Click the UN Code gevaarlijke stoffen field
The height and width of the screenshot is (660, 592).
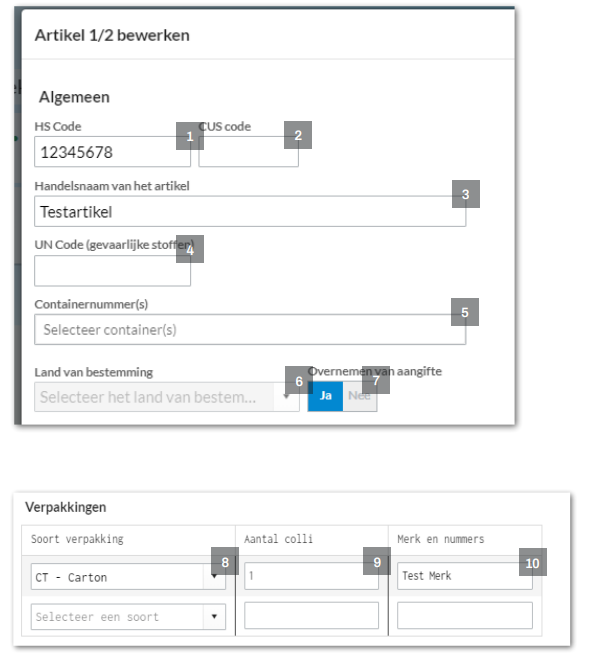click(x=112, y=271)
